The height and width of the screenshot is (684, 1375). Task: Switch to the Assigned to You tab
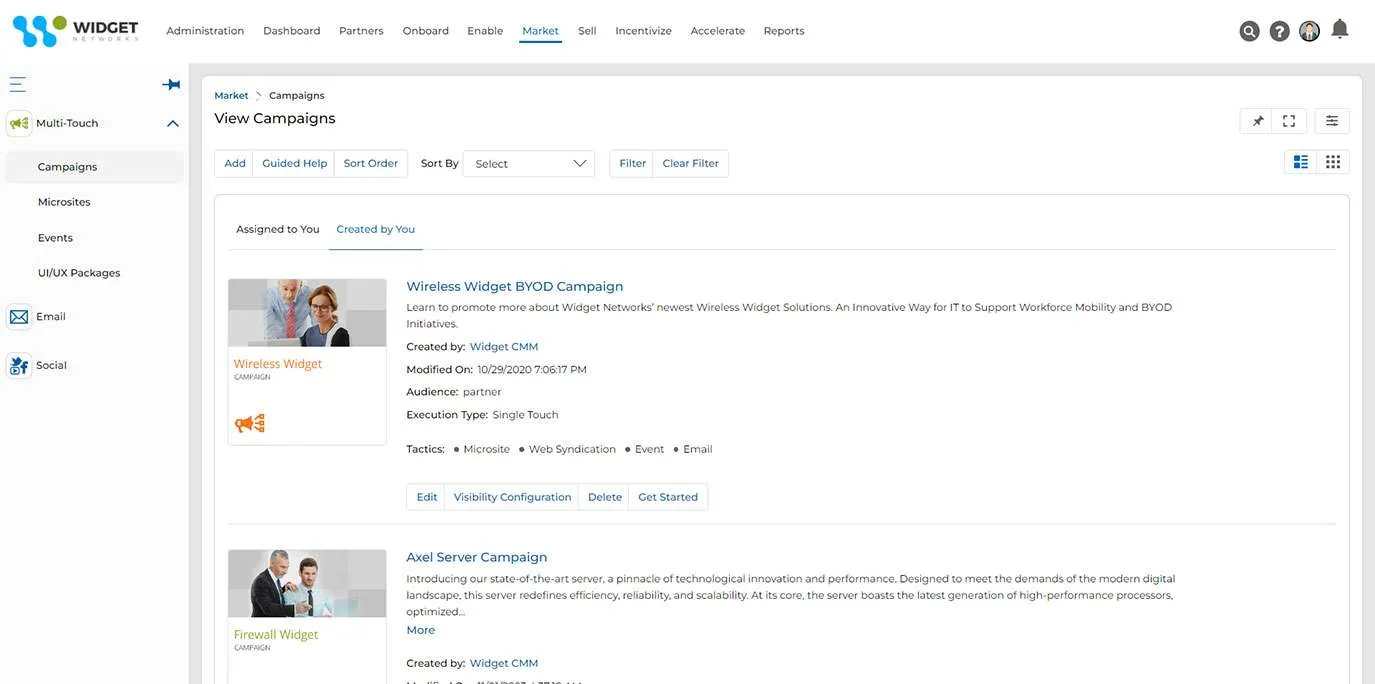[x=277, y=228]
